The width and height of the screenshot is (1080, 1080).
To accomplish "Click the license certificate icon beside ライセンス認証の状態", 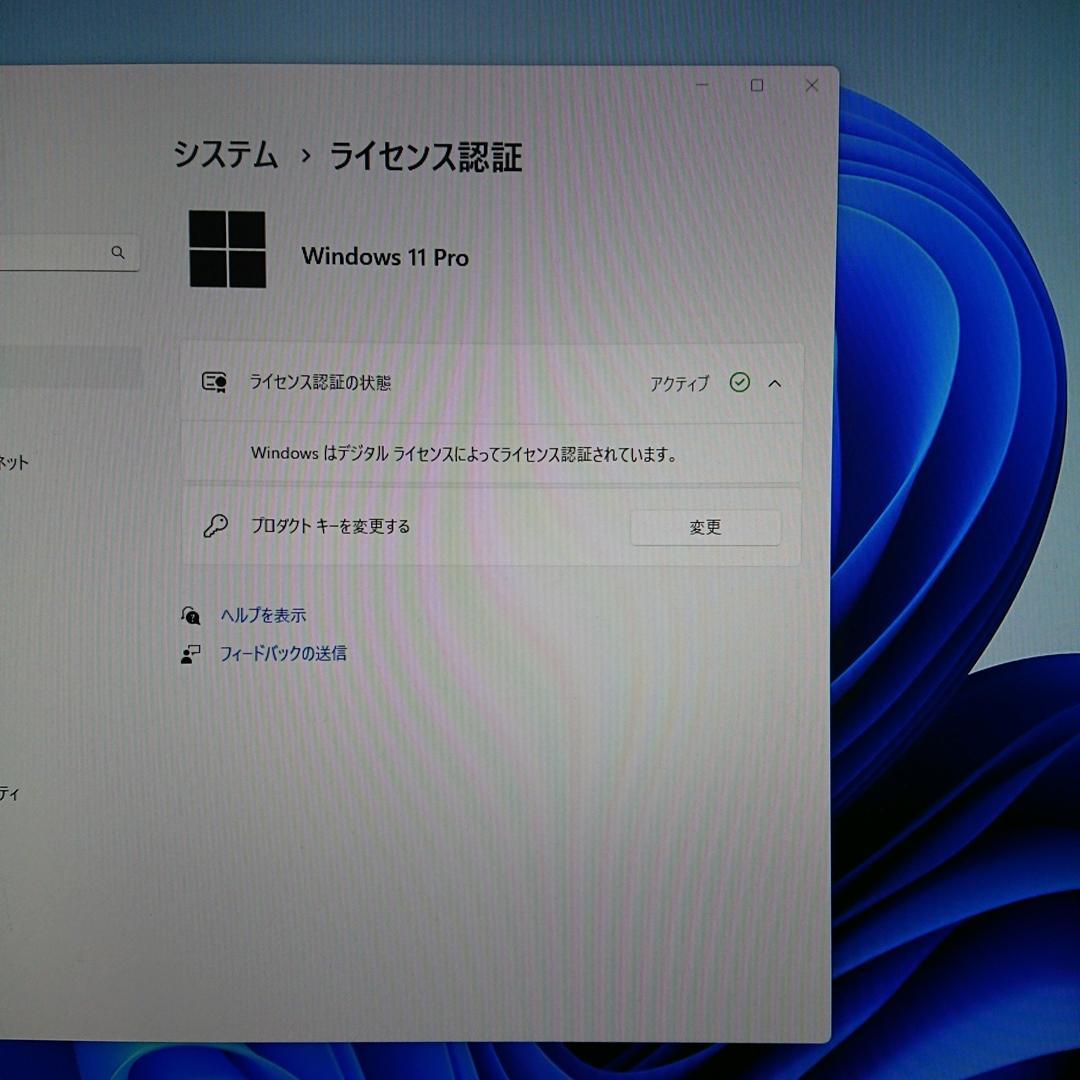I will (215, 382).
